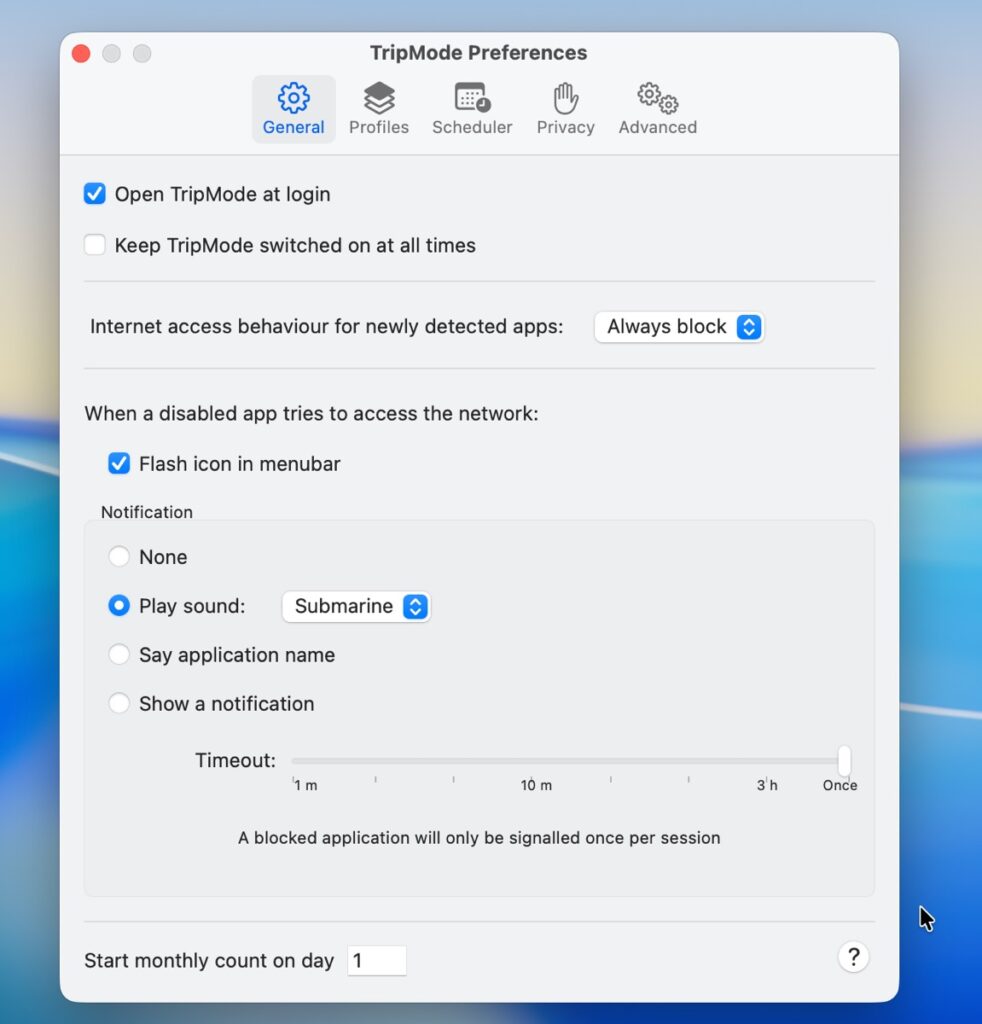Click the Profiles tab label
The width and height of the screenshot is (982, 1024).
[379, 127]
